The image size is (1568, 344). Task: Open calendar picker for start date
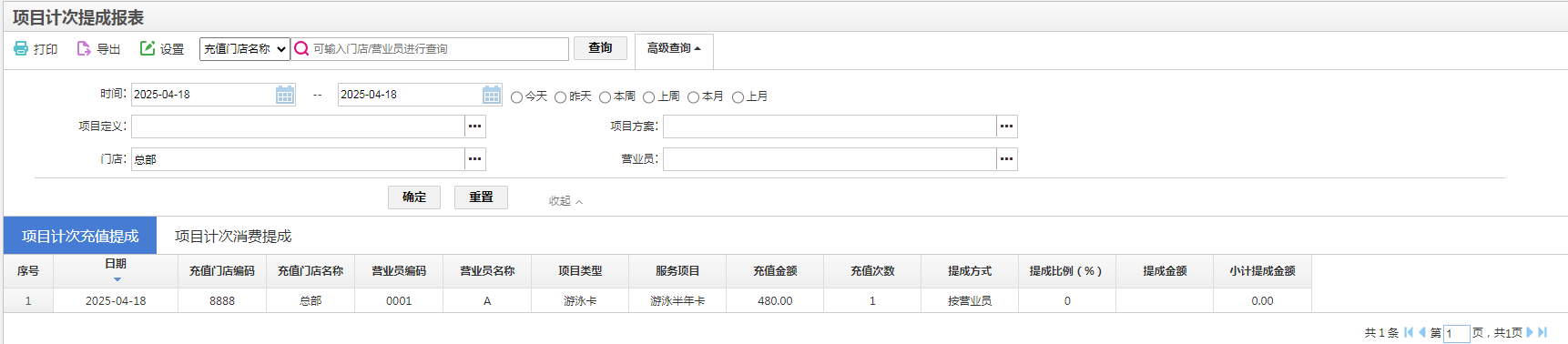(x=285, y=95)
